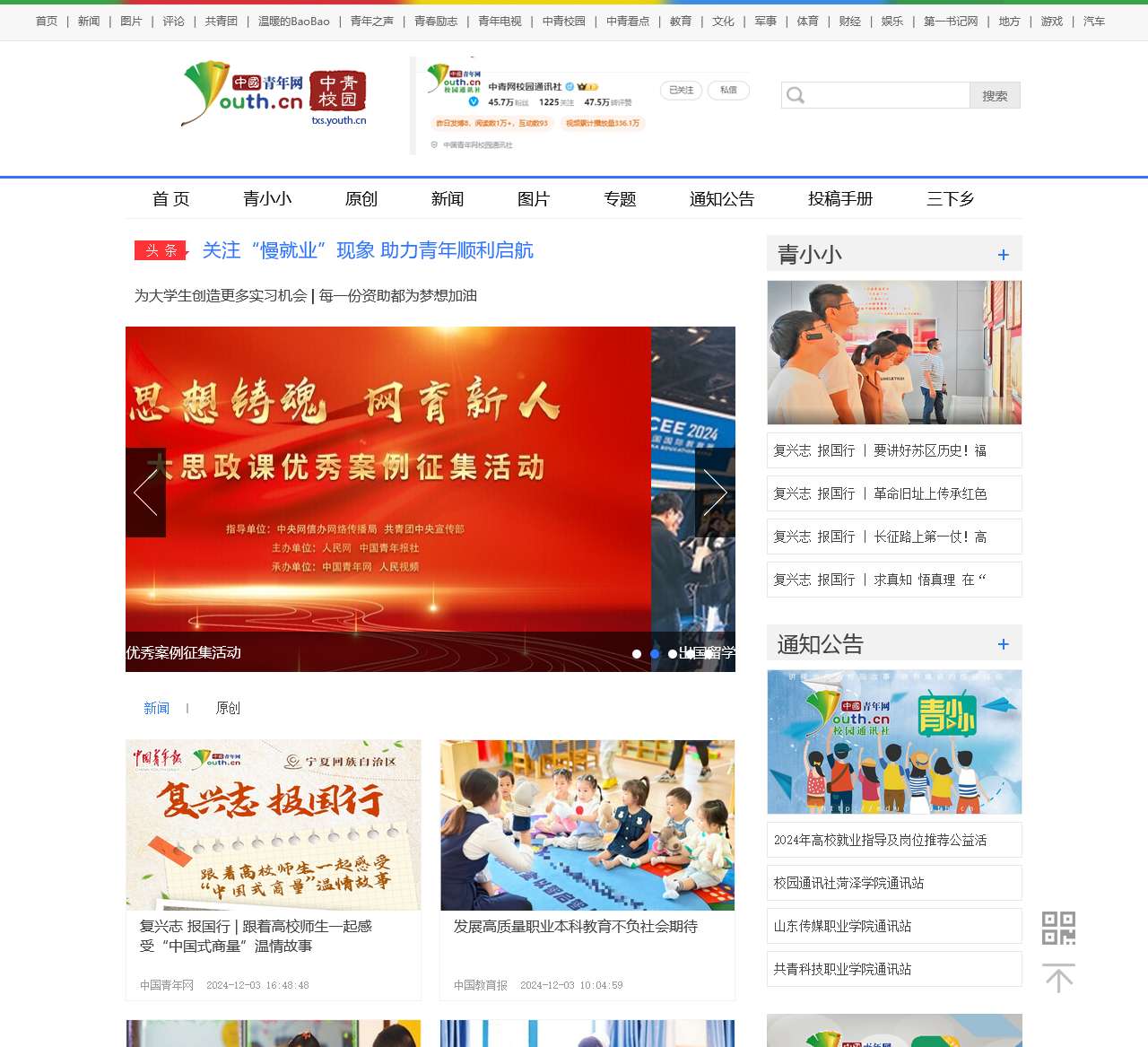Expand 青小小 section with plus icon
This screenshot has height=1047, width=1148.
point(1004,255)
